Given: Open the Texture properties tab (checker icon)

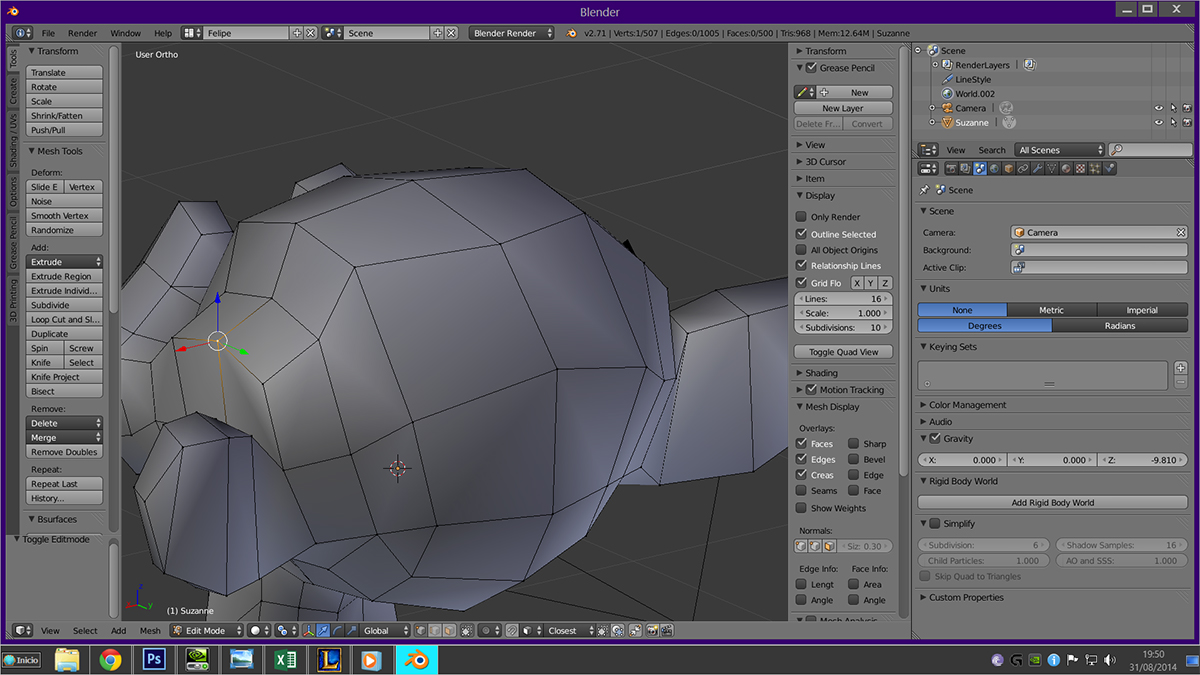Looking at the screenshot, I should [x=1080, y=169].
